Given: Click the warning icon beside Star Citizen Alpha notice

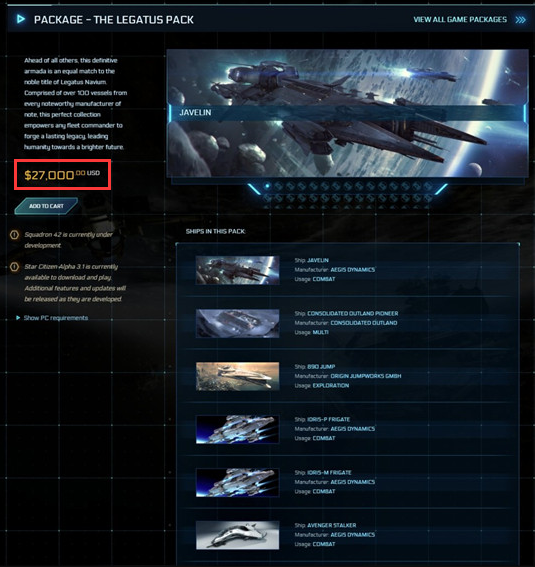Looking at the screenshot, I should (14, 267).
